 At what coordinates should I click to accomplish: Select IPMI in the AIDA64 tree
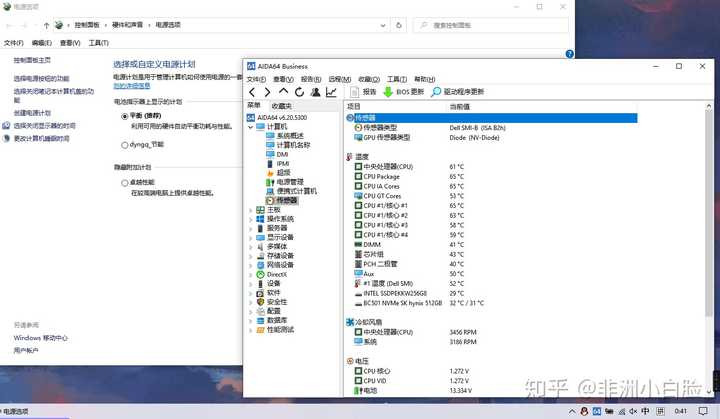coord(278,164)
